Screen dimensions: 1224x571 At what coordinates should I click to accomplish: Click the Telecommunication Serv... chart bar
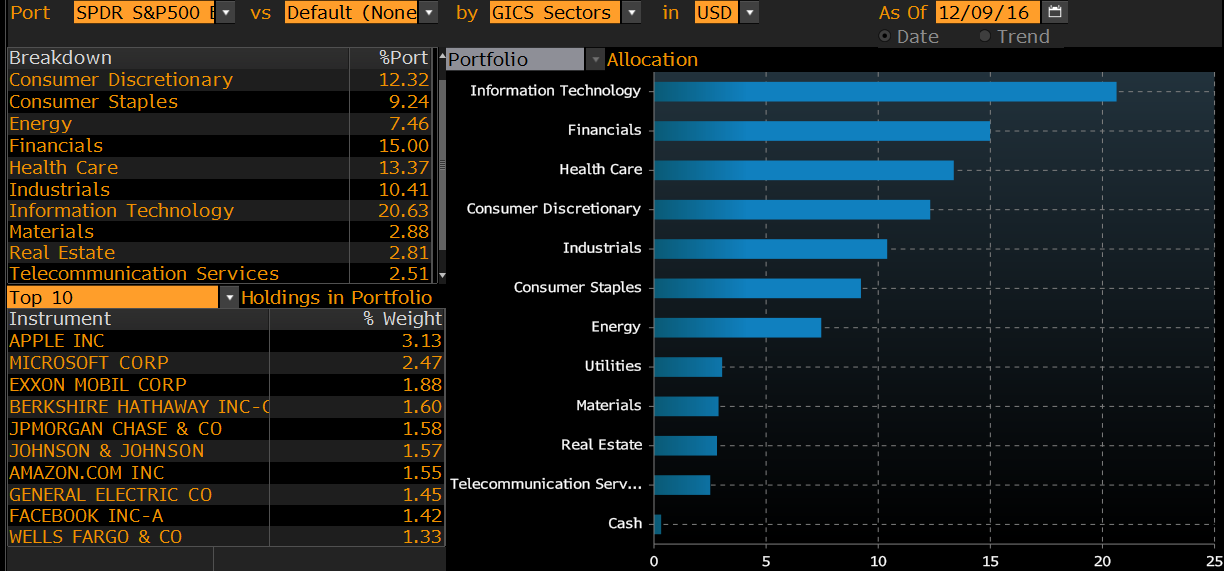click(x=682, y=484)
